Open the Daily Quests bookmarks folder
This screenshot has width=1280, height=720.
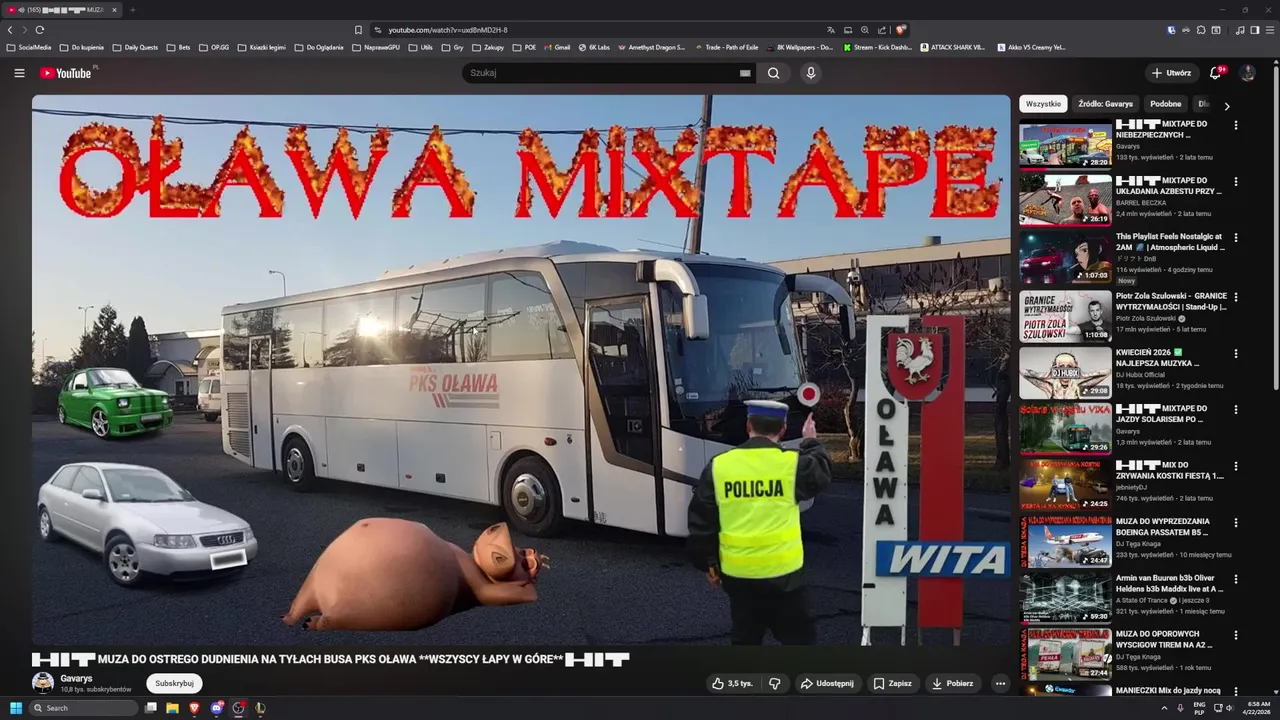[x=135, y=47]
